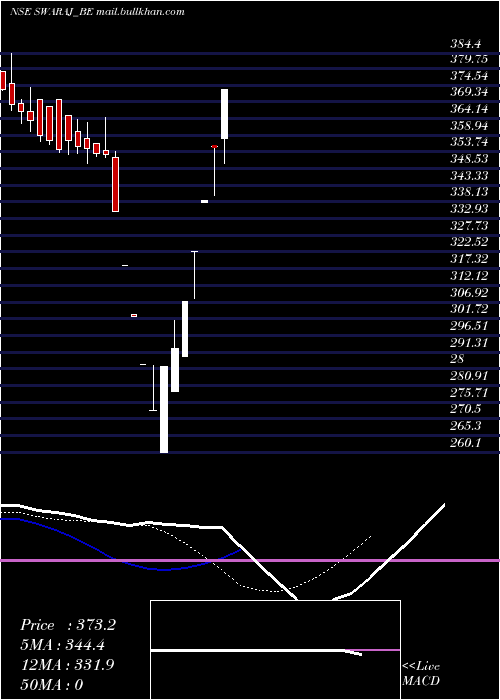Select the 317.32 price label
This screenshot has width=500, height=700.
point(469,259)
